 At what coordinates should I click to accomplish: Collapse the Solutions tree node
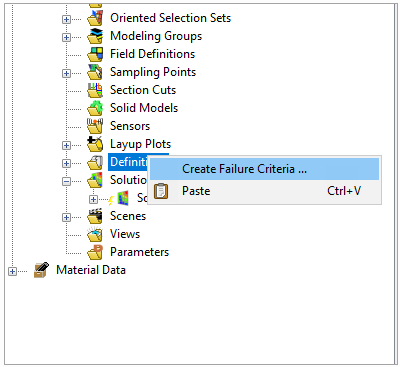pos(66,181)
